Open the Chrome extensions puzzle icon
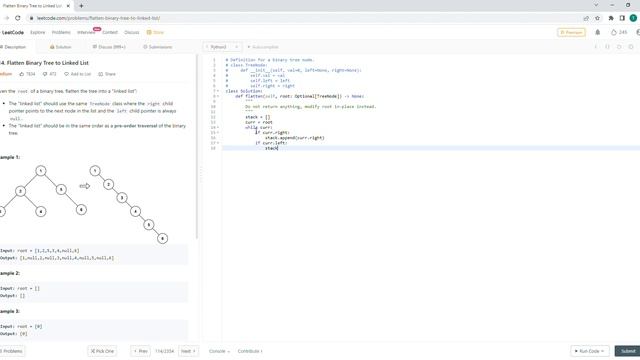640x360 pixels. [611, 18]
